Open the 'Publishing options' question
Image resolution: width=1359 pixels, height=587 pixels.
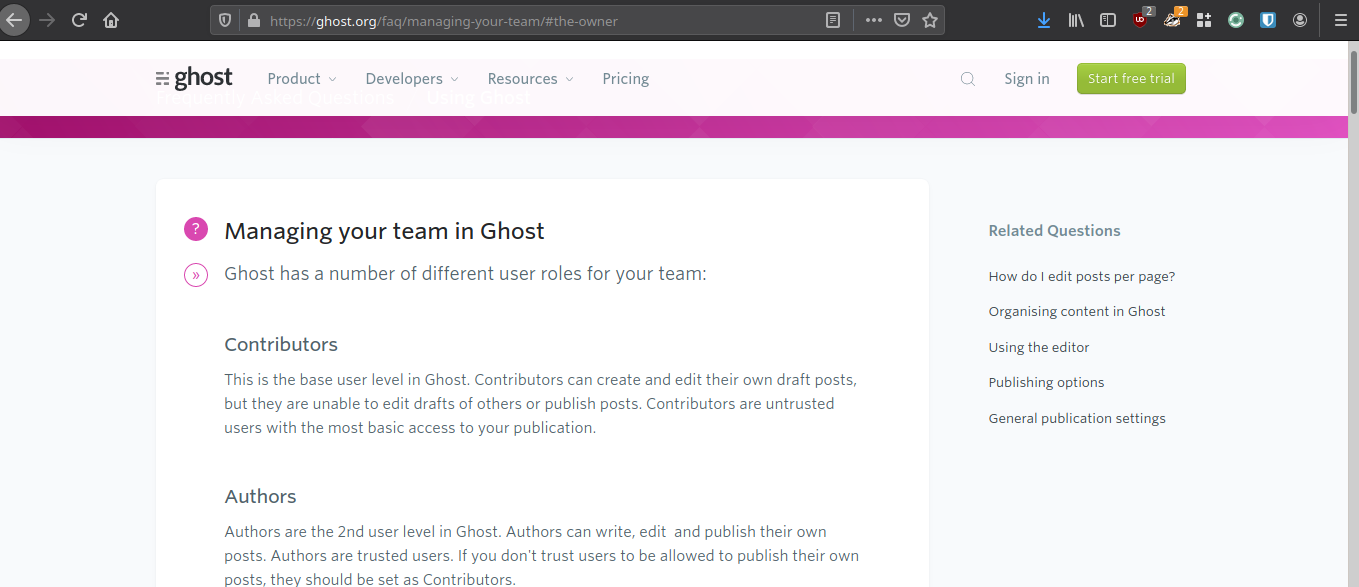click(1047, 382)
